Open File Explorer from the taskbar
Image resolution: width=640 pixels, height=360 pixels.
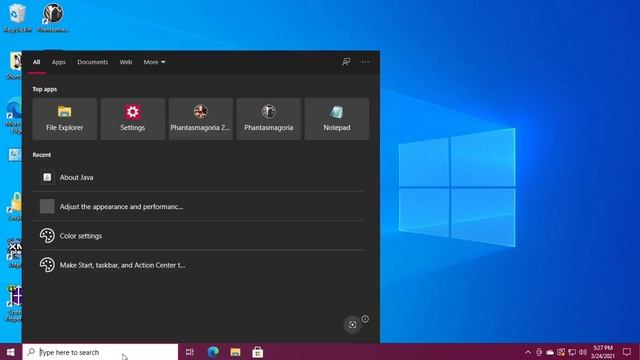coord(235,352)
